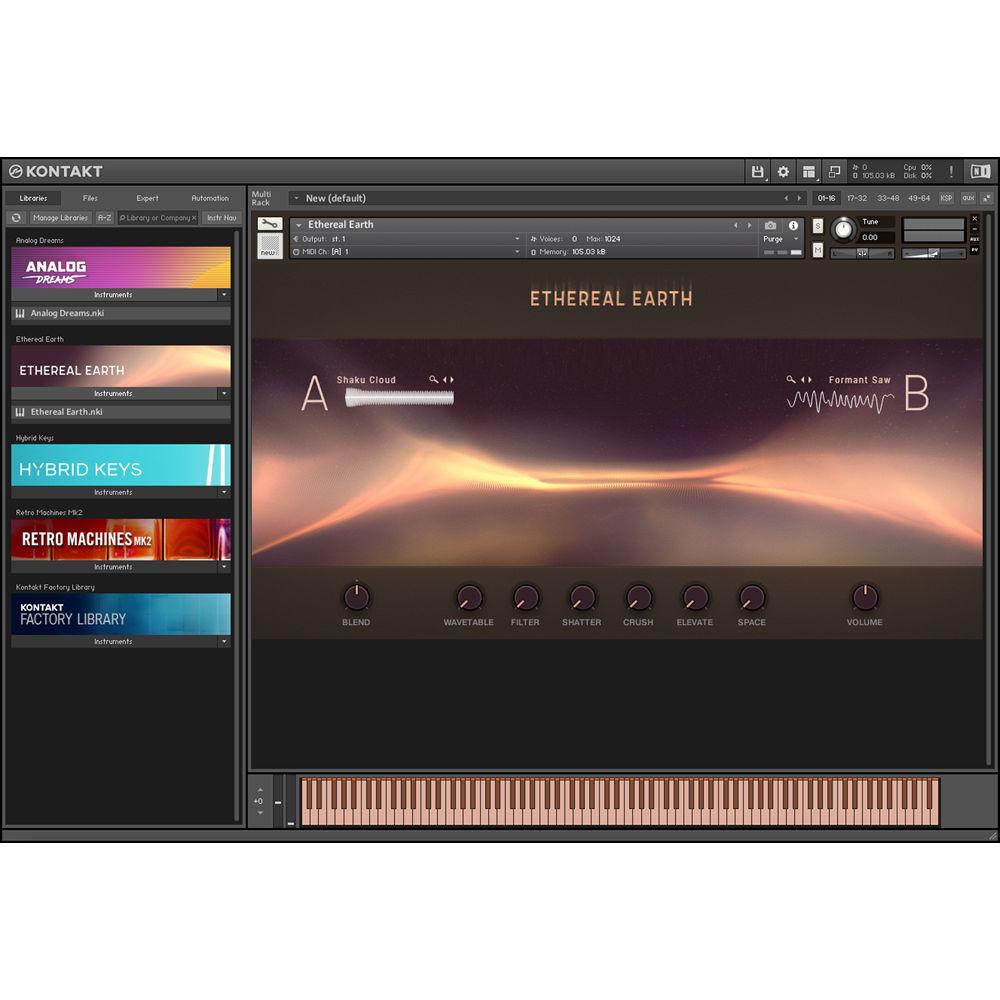This screenshot has width=1000, height=1000.
Task: Click the snapshot camera icon
Action: [x=769, y=227]
